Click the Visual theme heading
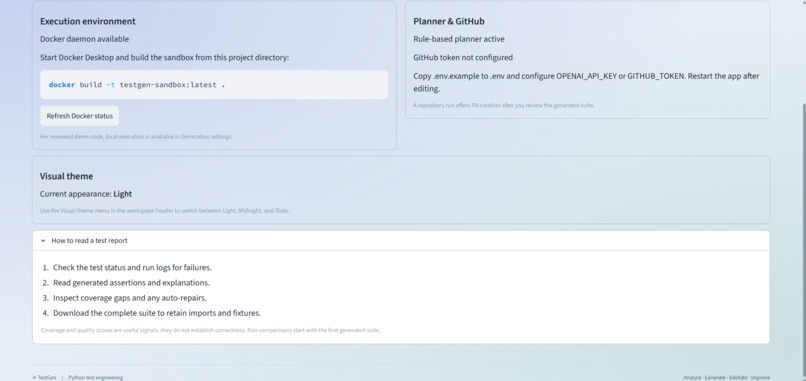806x381 pixels. 66,176
